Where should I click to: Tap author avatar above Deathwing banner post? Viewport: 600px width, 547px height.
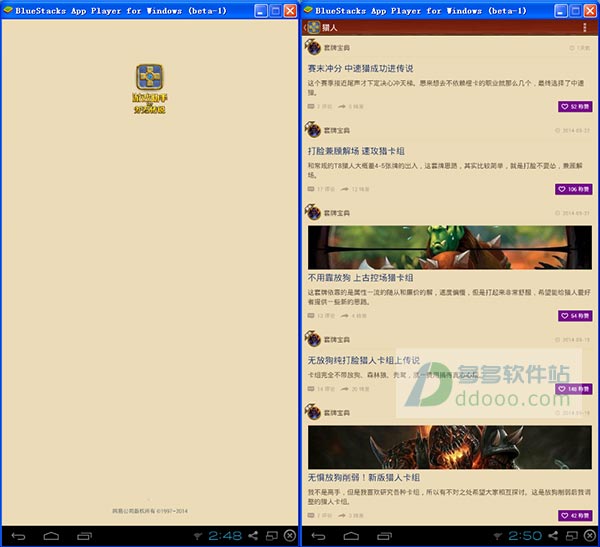pos(313,412)
